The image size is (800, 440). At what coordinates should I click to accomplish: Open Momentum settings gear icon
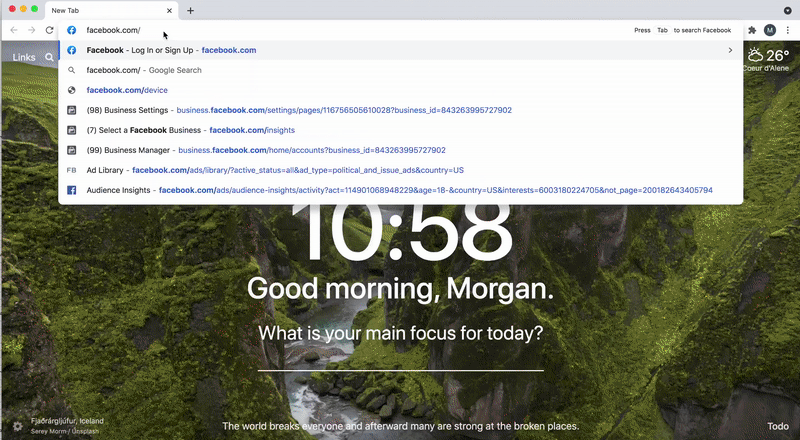(17, 426)
